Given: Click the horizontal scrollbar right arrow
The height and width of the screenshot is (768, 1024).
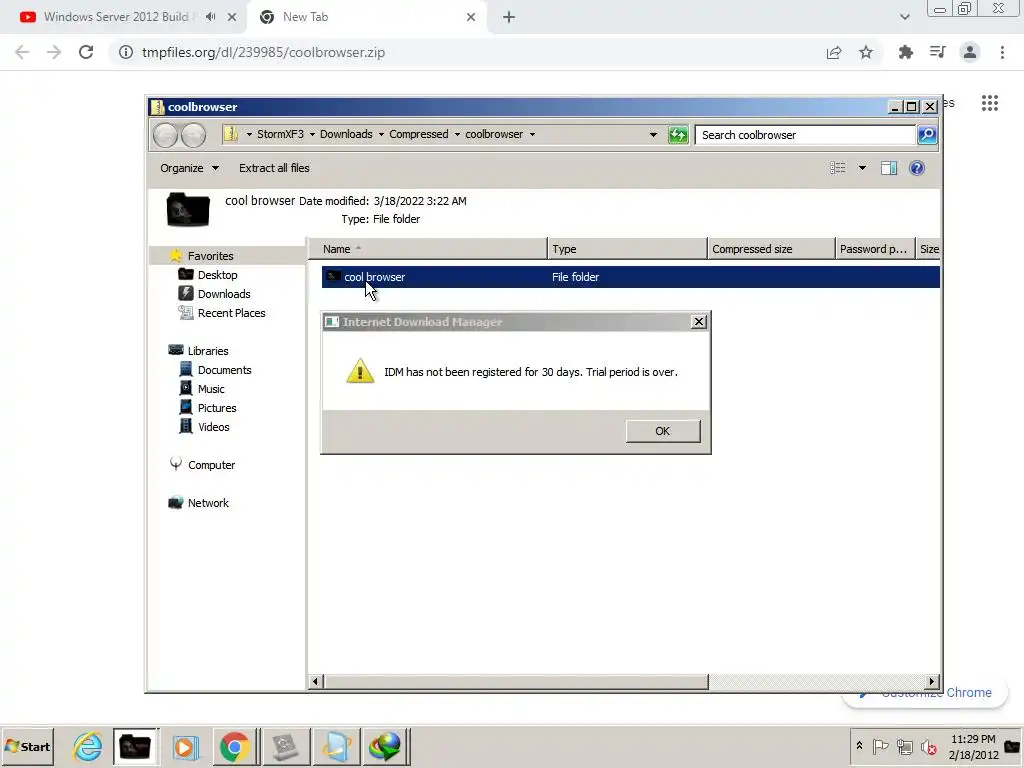Looking at the screenshot, I should pos(932,681).
